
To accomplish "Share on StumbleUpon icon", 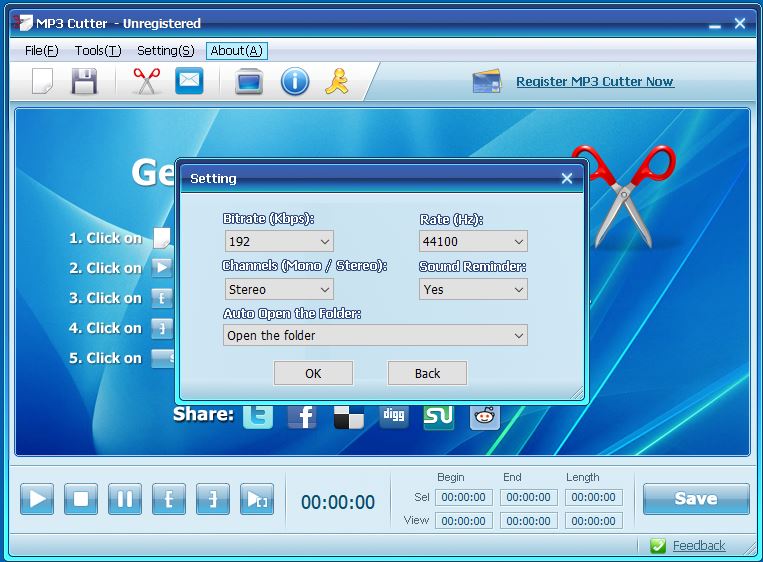I will 438,417.
